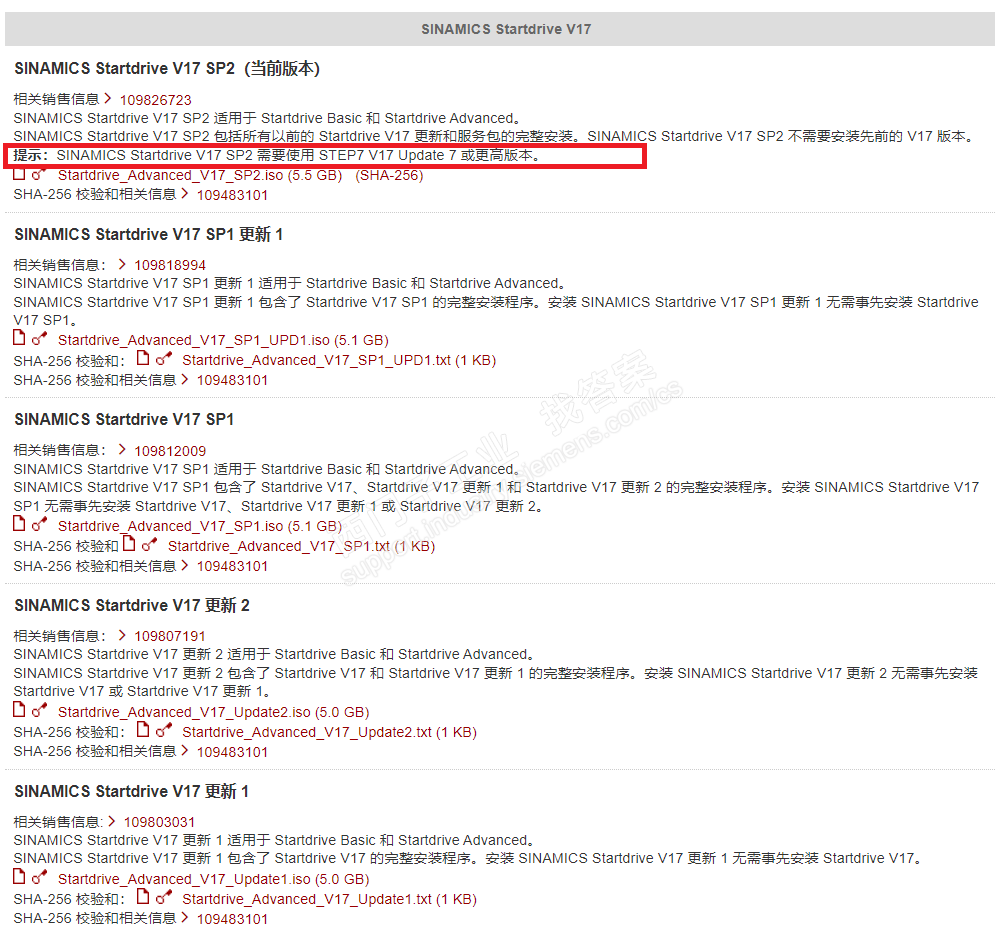
Task: Open 109483101 link under V17 更新 2 section
Action: 232,753
